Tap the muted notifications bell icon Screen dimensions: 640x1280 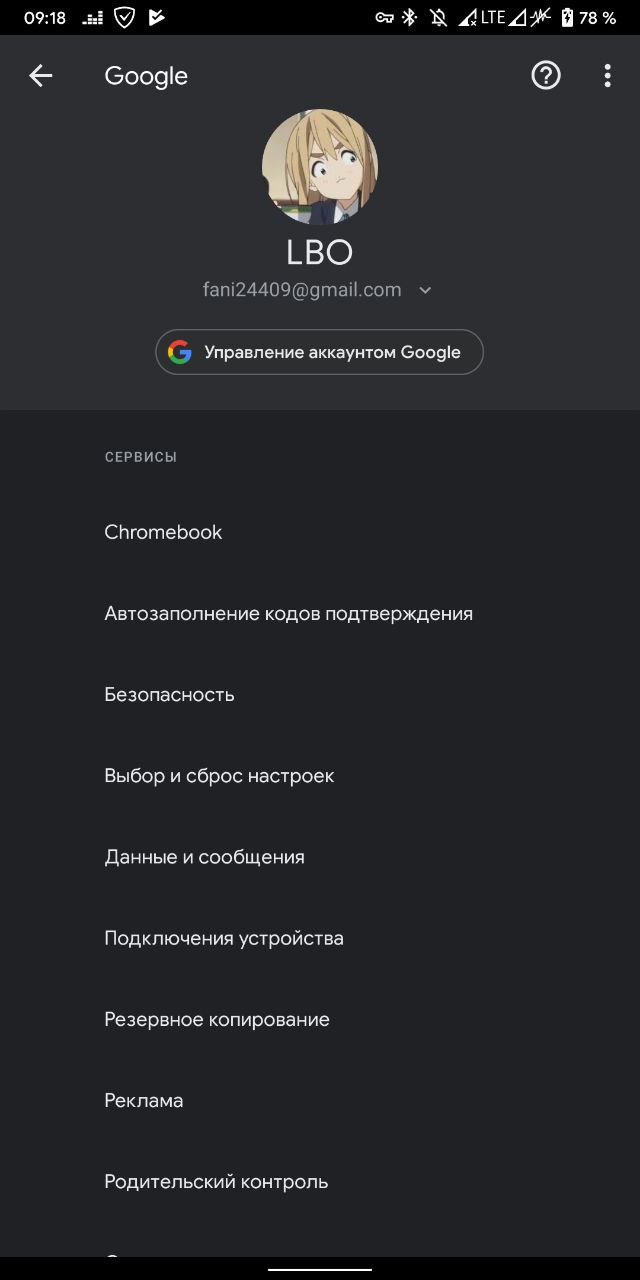(x=438, y=18)
